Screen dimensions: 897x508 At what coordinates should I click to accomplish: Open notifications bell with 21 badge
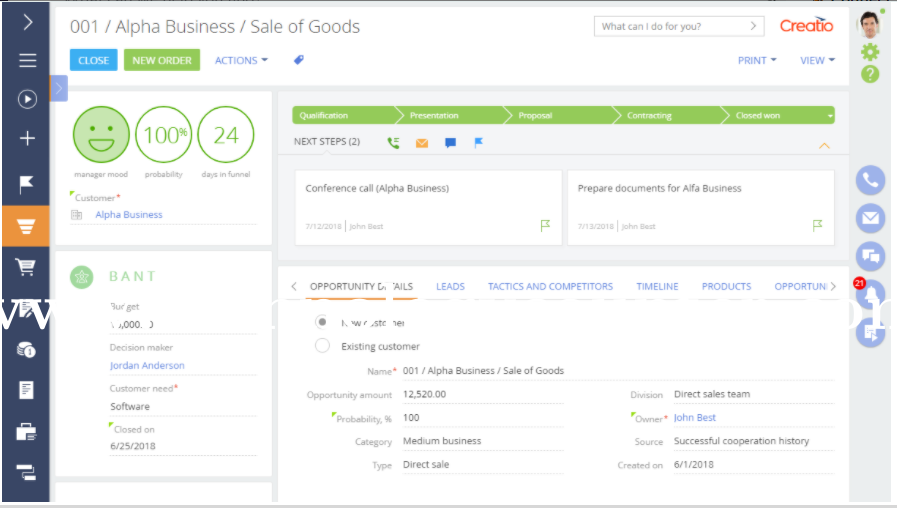(x=870, y=293)
